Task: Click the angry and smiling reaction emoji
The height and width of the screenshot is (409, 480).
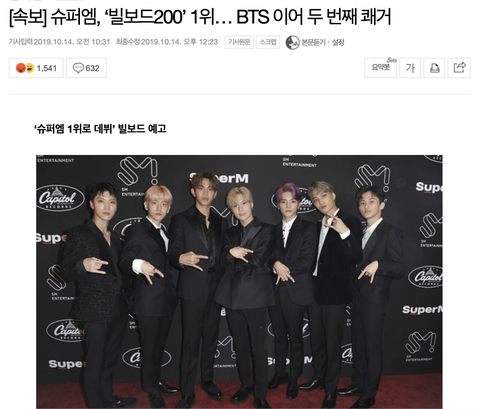Action: coord(25,68)
